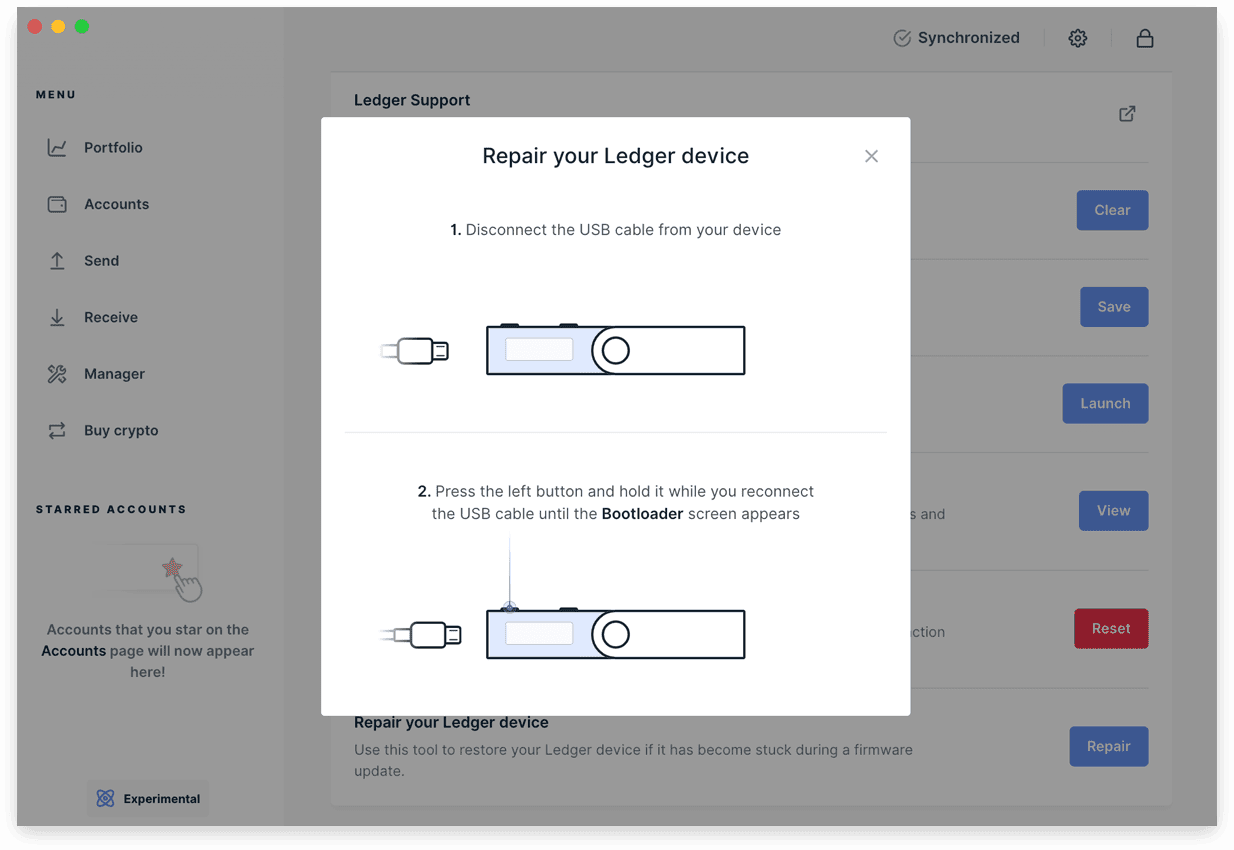Click the Accounts wallet icon

pyautogui.click(x=57, y=204)
